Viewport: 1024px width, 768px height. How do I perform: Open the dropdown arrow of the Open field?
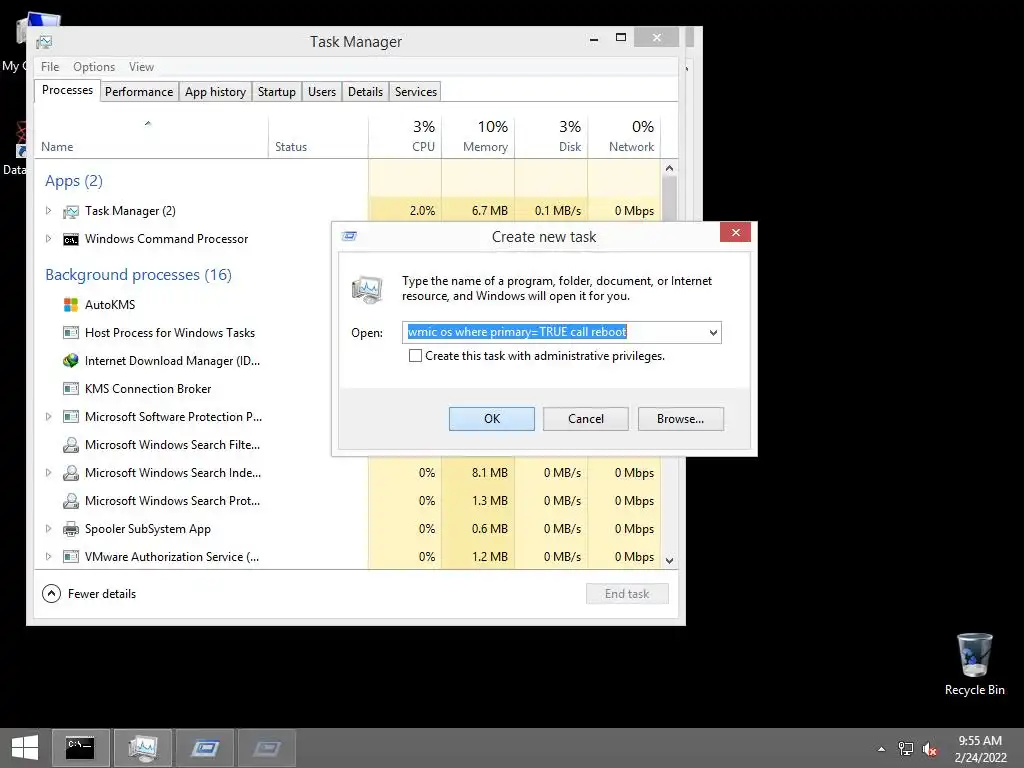pos(713,332)
